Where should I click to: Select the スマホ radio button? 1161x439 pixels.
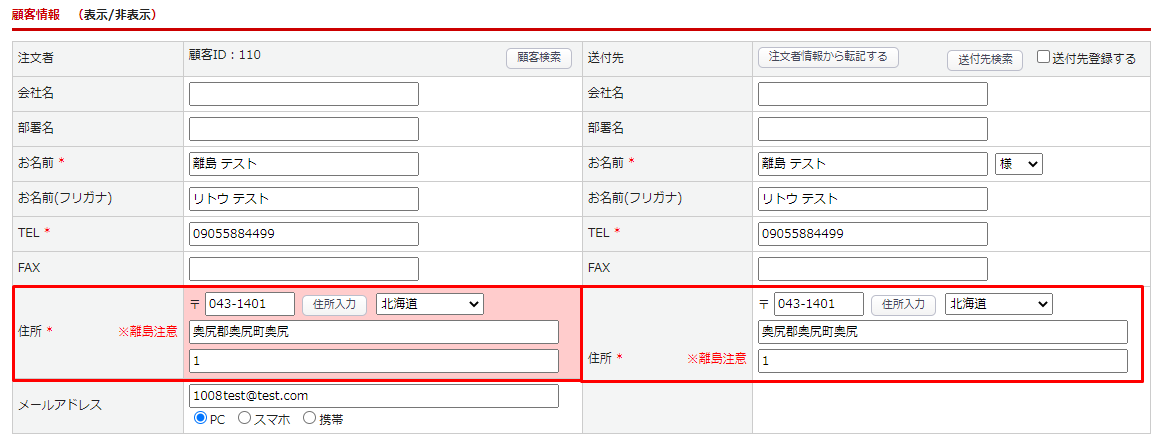tap(245, 419)
